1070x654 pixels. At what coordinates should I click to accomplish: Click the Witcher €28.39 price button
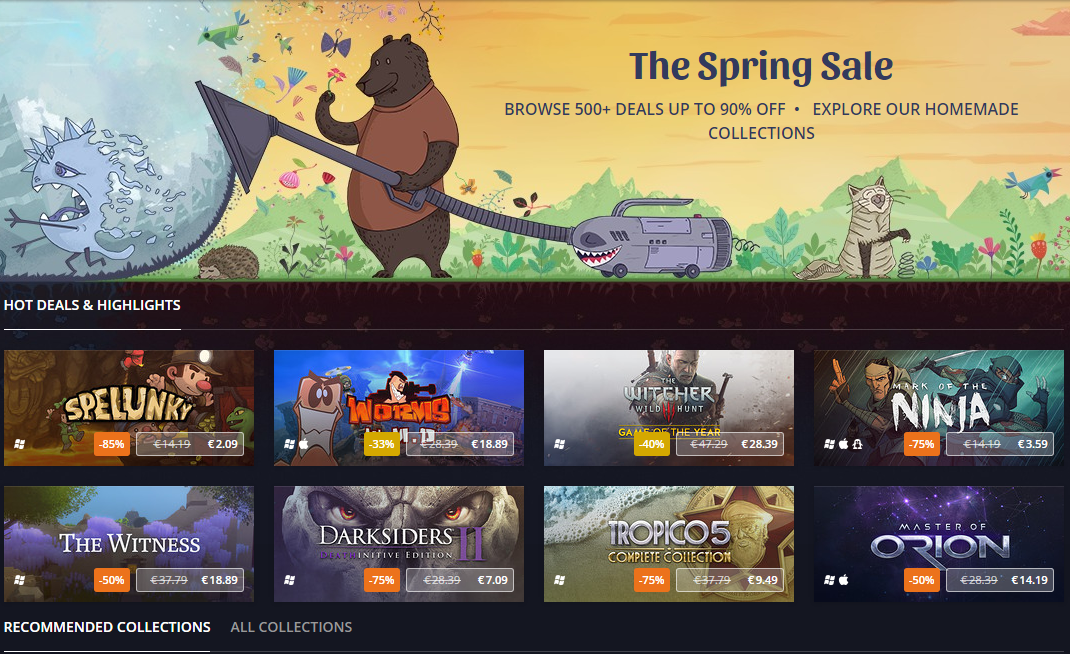730,444
